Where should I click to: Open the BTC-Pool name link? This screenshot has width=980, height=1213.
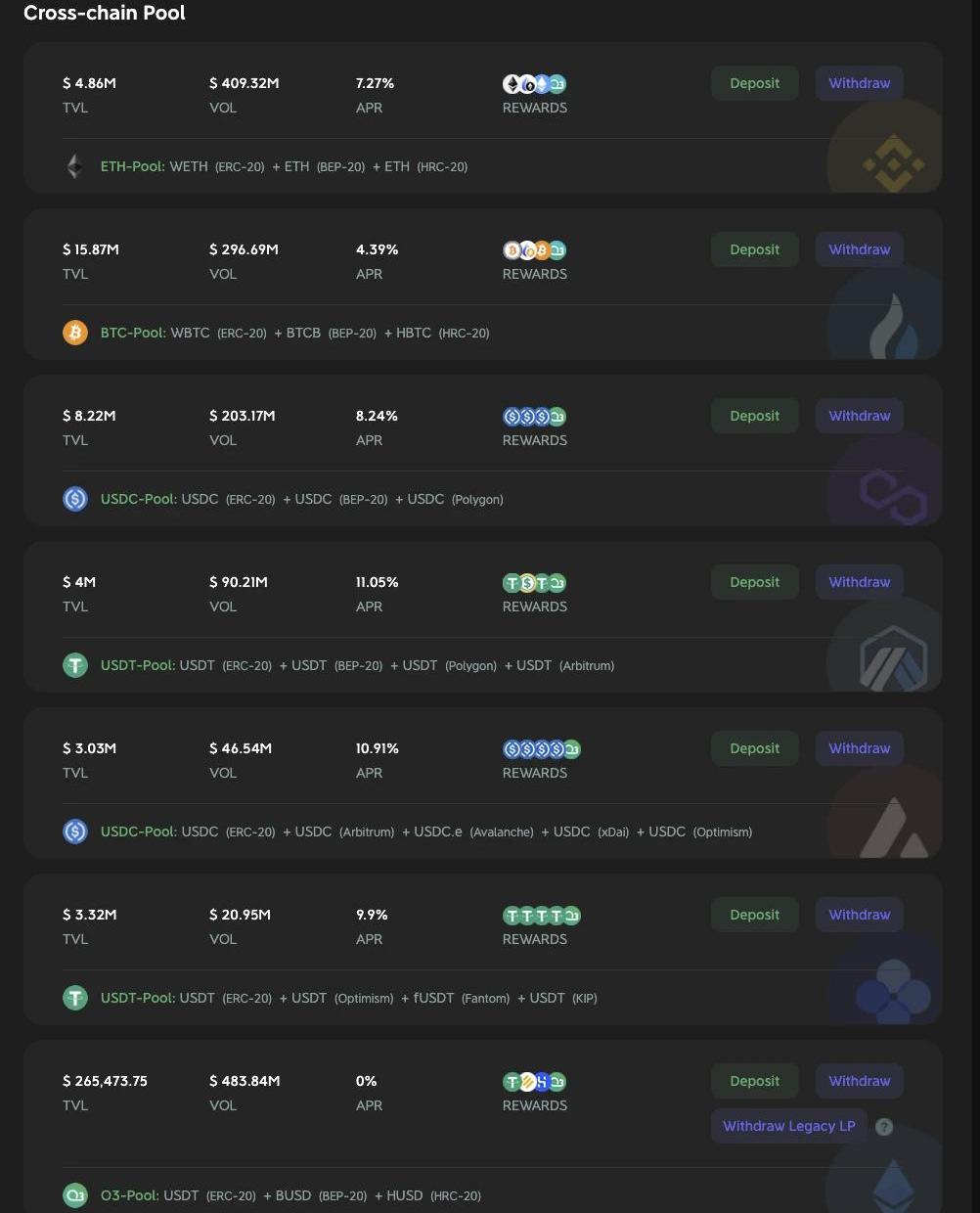[133, 333]
